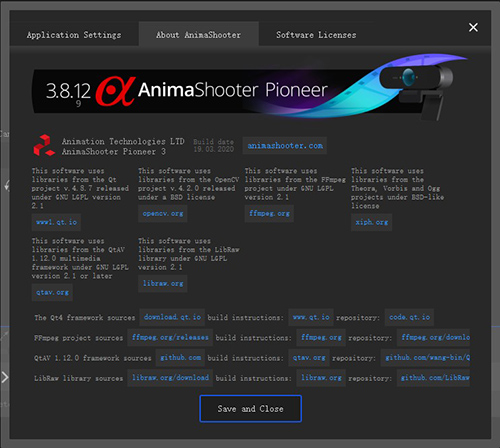Visit the opencv.org link
Viewport: 500px width, 448px height.
pos(163,213)
